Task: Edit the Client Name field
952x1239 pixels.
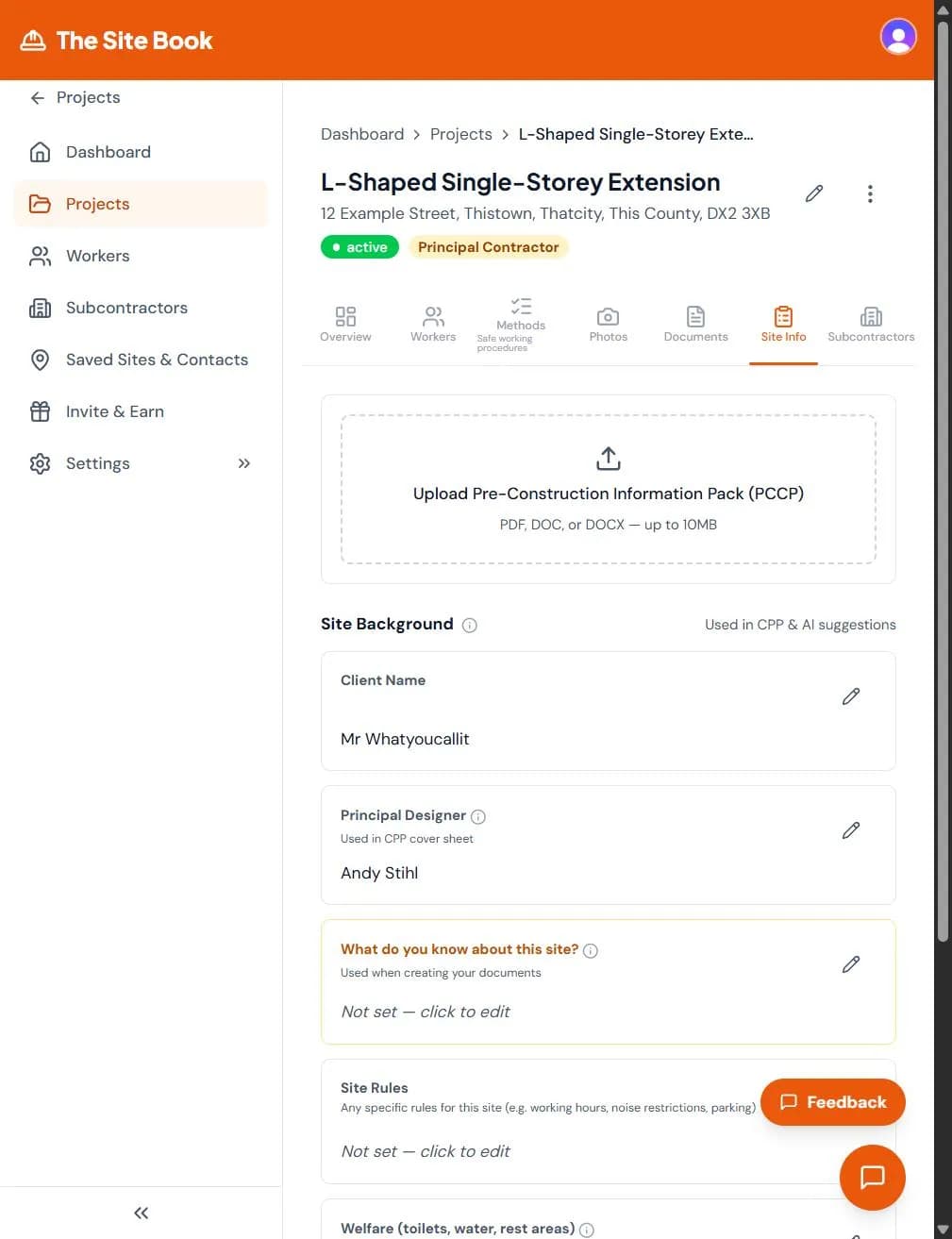Action: tap(850, 696)
